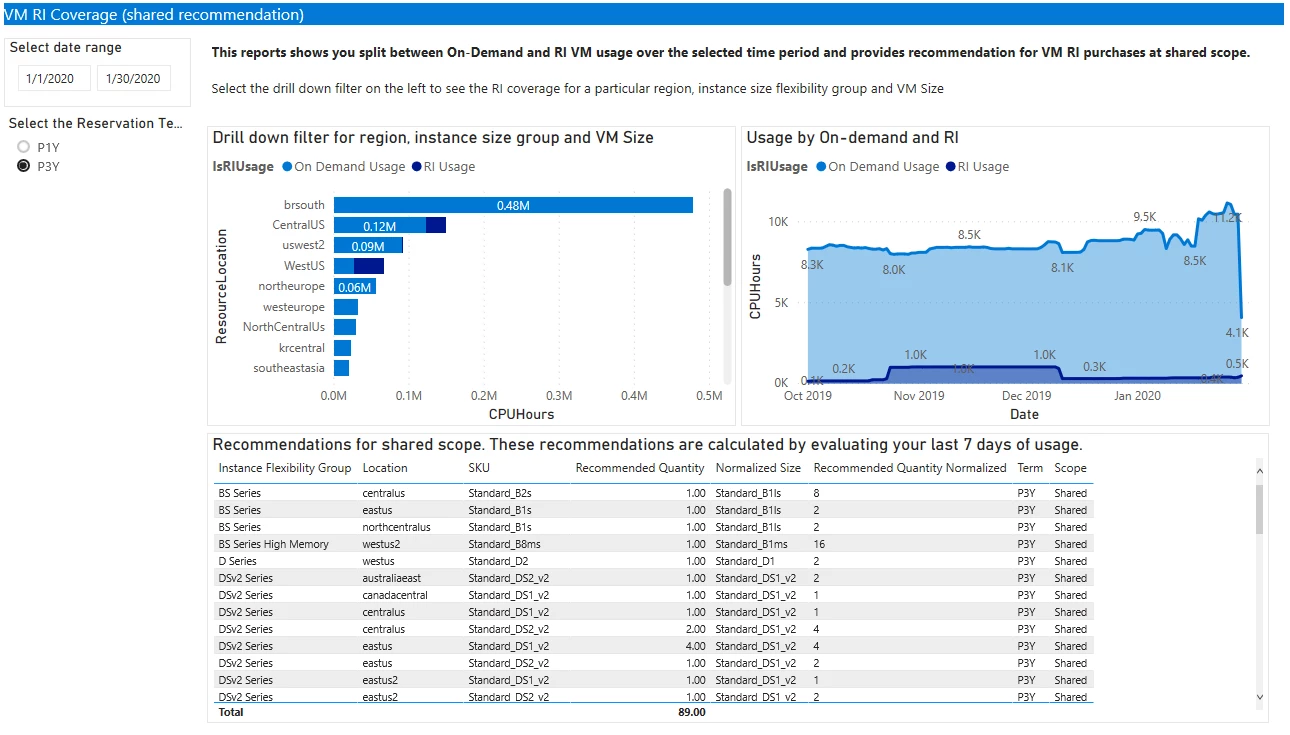Screen dimensions: 1290x735
Task: Sort by Recommended Quantity Normalized column header
Action: 910,468
